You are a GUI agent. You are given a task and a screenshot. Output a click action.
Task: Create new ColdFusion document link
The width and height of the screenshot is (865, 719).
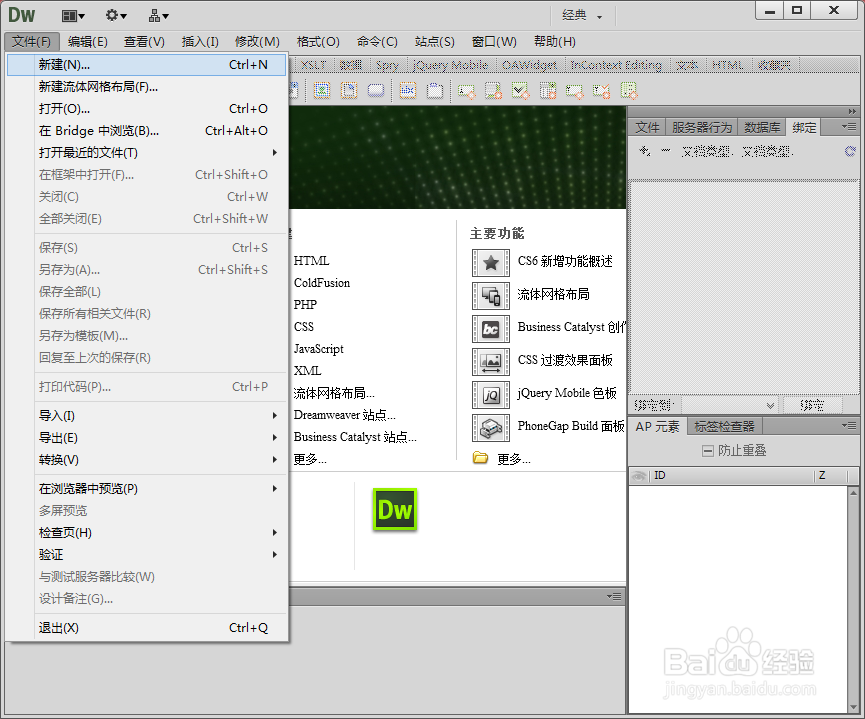click(x=322, y=283)
